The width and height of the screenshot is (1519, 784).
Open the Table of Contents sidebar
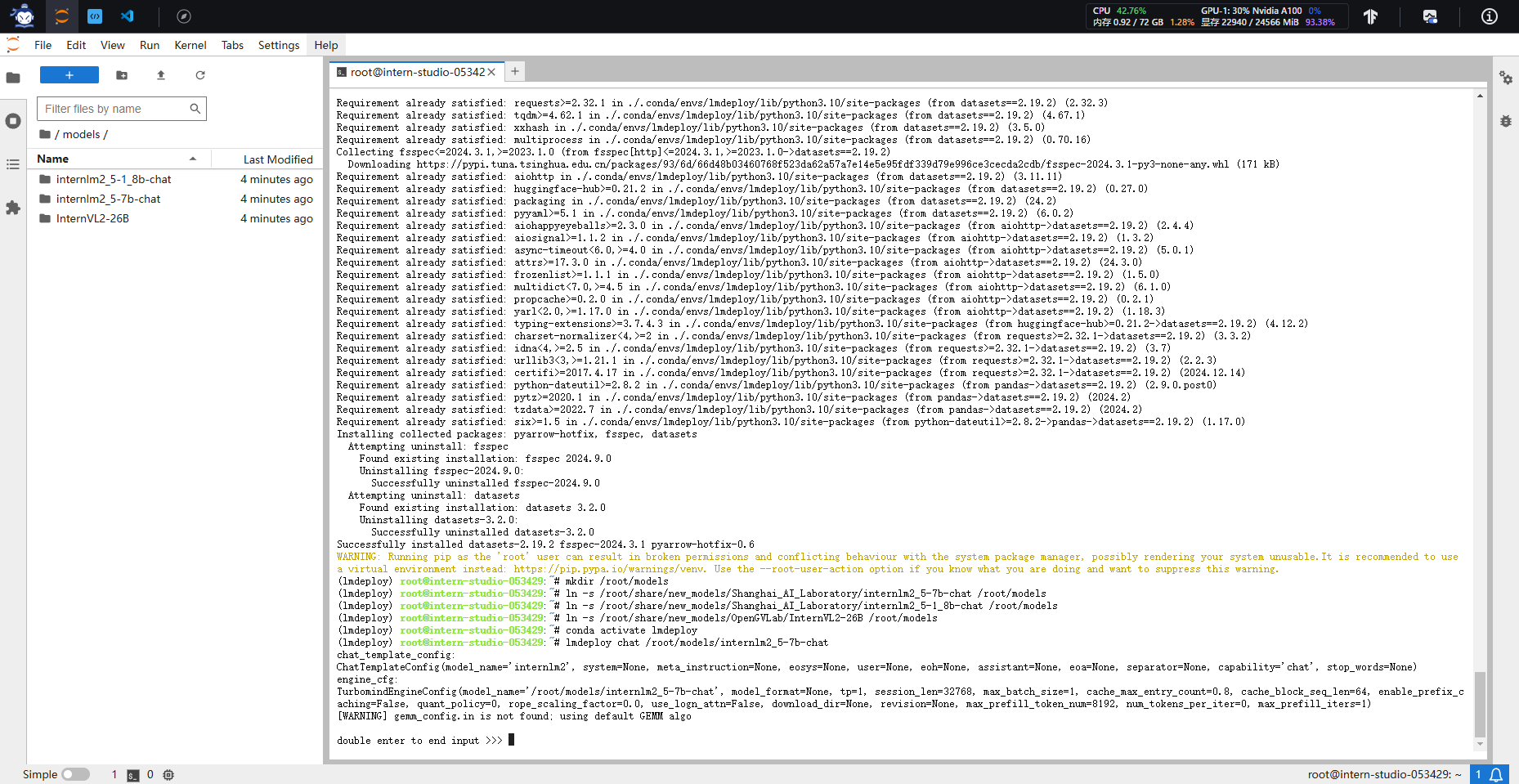(13, 164)
